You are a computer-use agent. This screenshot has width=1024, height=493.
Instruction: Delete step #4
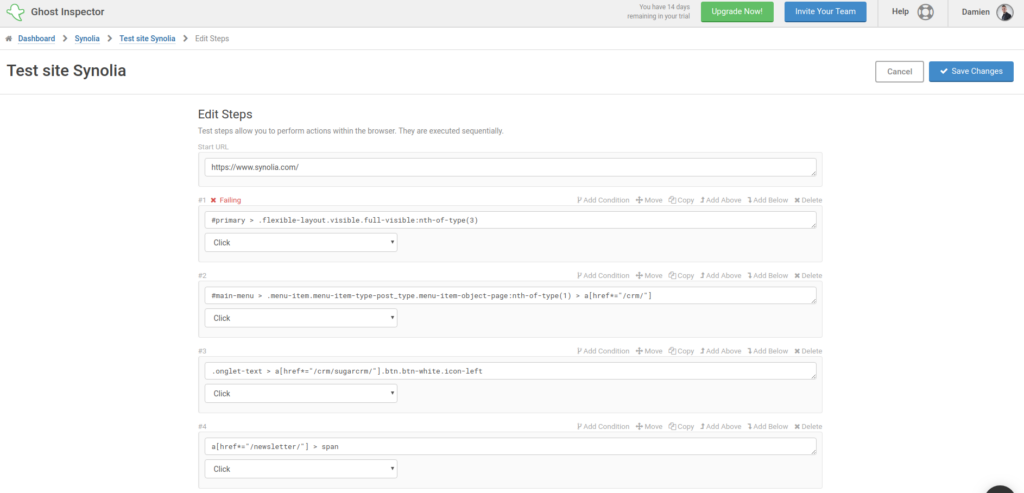[808, 426]
